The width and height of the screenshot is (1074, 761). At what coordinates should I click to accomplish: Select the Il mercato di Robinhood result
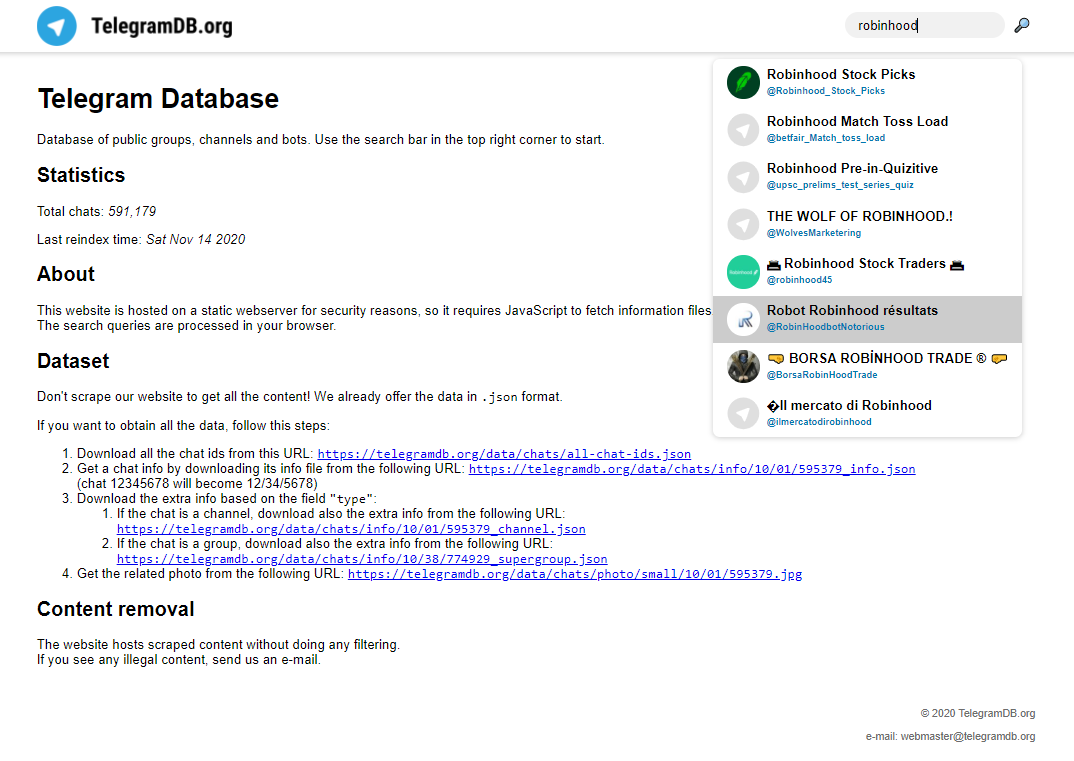867,414
